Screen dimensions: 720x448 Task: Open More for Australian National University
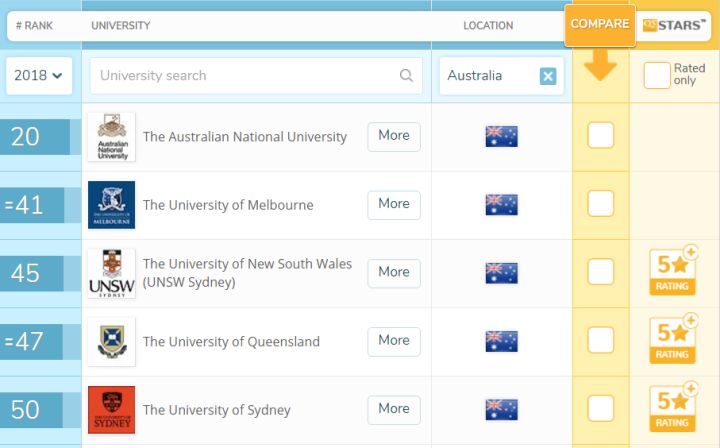tap(394, 136)
